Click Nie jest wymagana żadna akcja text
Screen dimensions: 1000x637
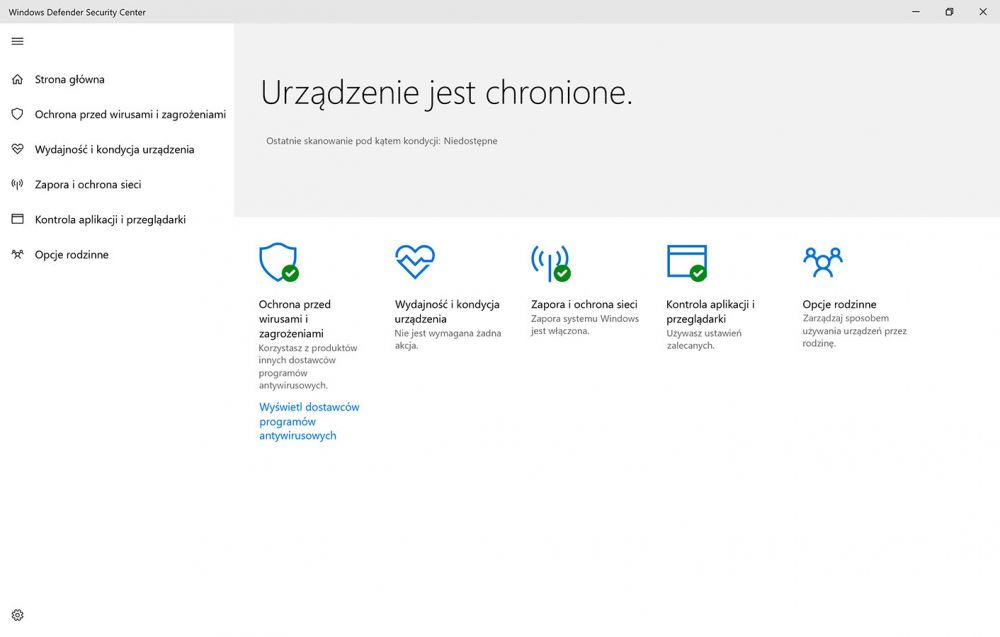448,339
